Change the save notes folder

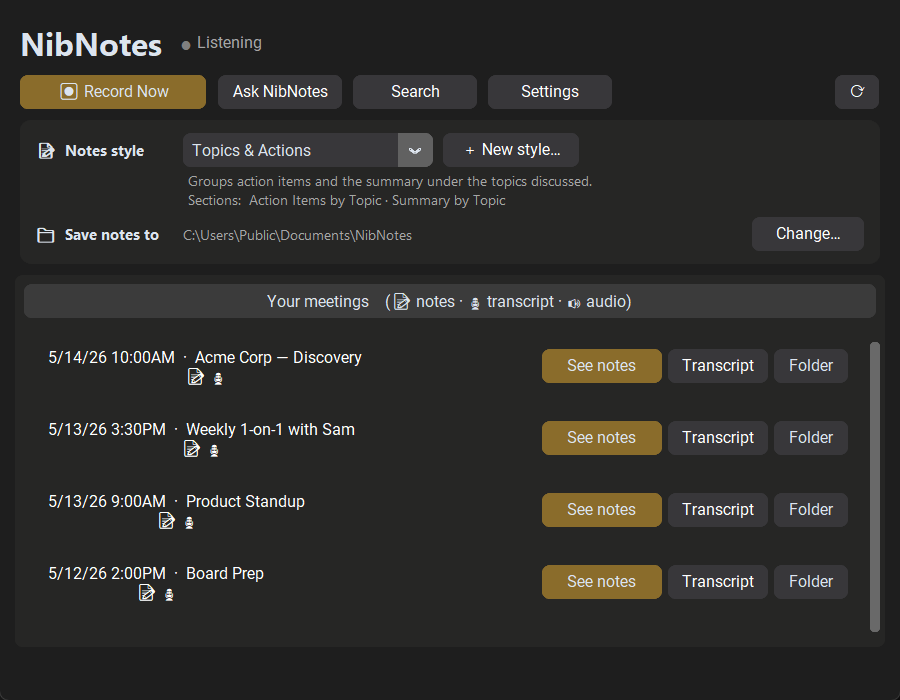(x=808, y=234)
